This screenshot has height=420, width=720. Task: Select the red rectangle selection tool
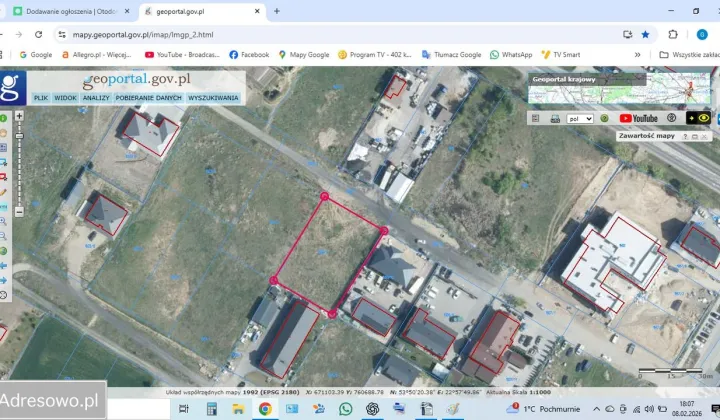click(3, 177)
